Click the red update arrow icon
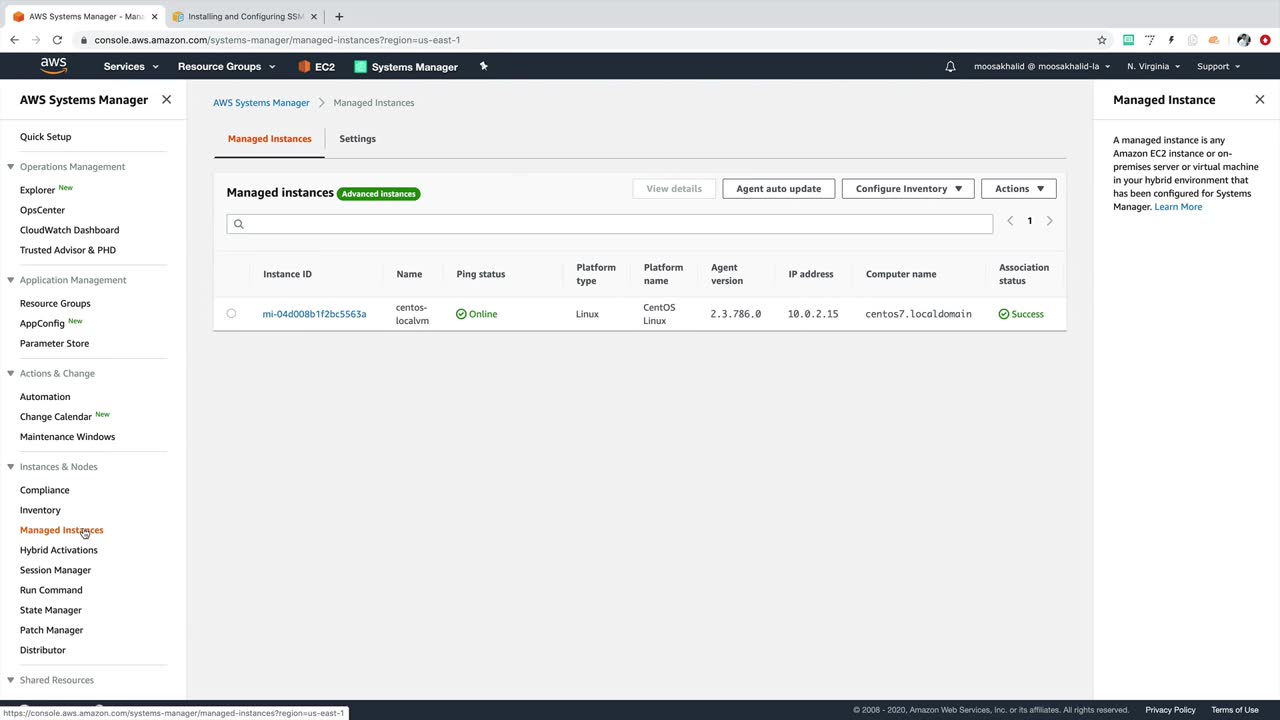This screenshot has width=1280, height=720. (1265, 40)
